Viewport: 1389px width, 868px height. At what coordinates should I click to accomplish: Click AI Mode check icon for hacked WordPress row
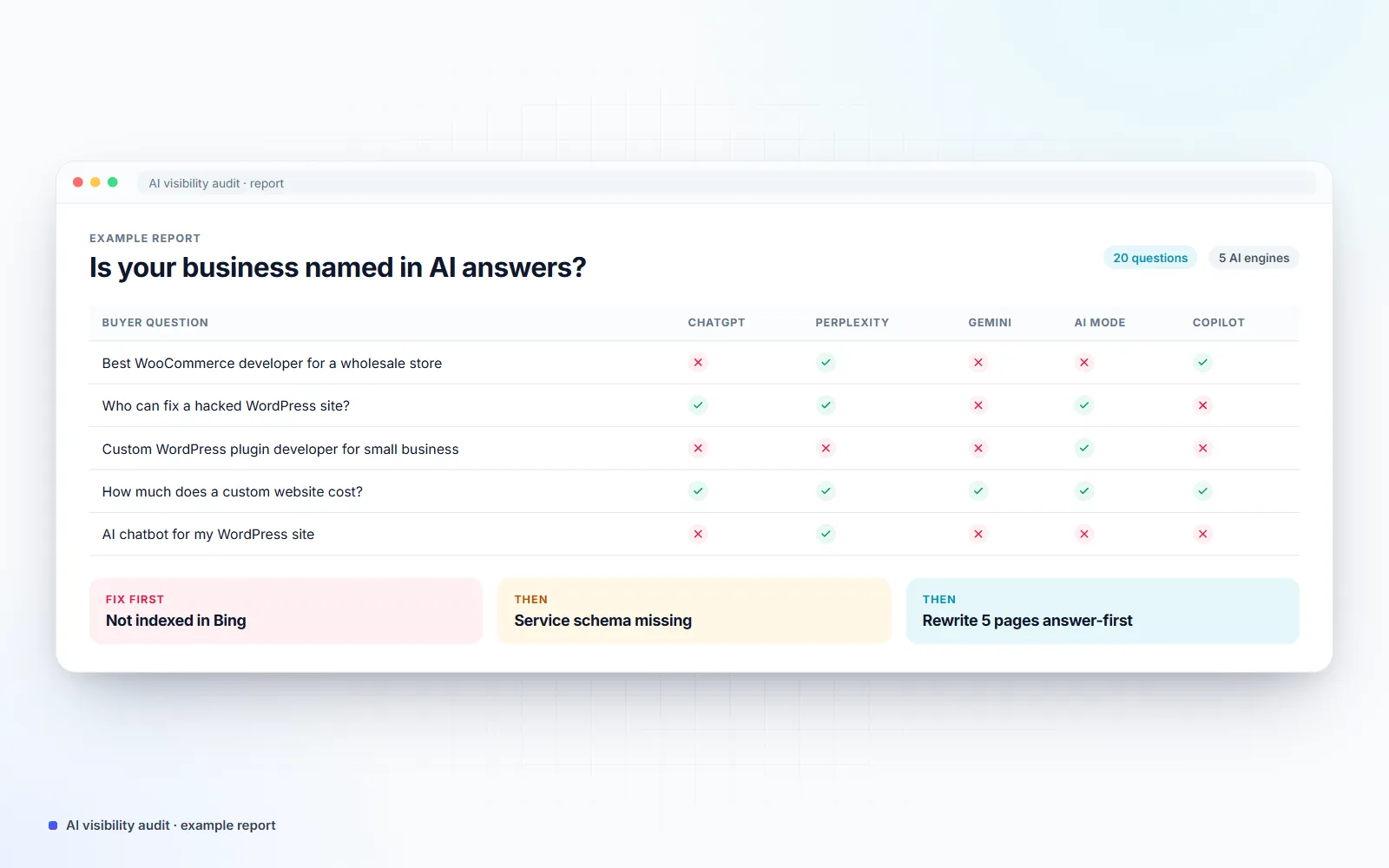1084,405
